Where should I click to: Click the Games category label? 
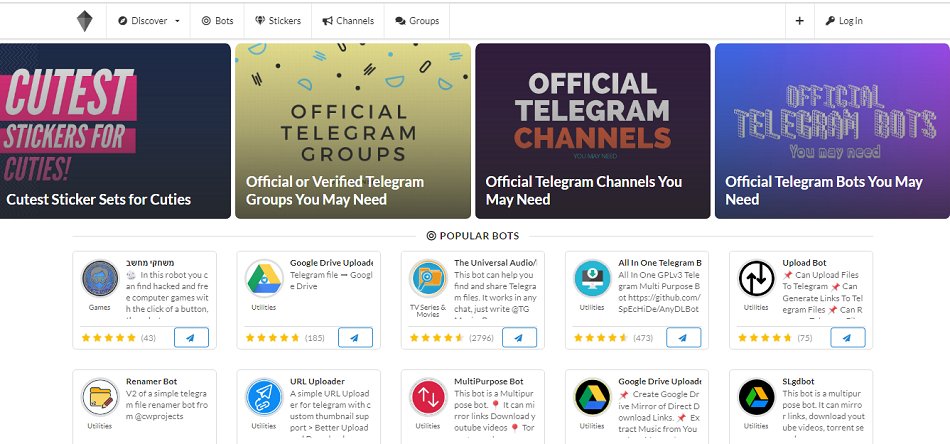(x=99, y=307)
